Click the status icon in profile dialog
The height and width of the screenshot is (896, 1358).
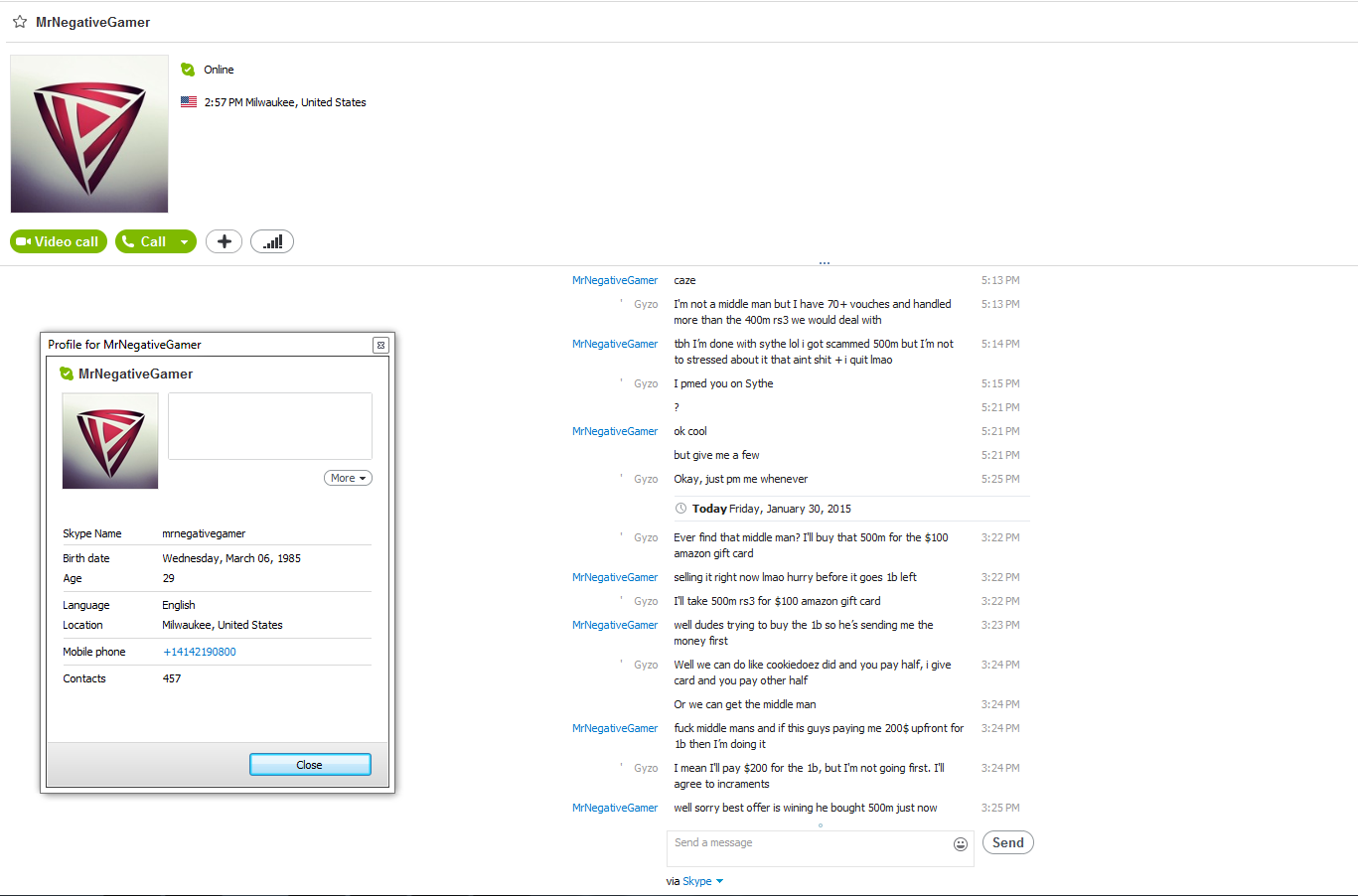[67, 373]
